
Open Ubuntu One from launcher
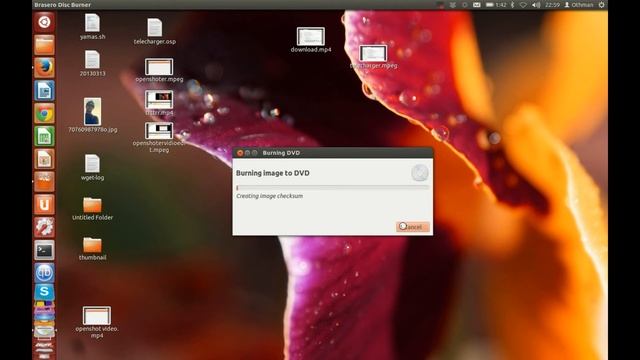44,205
